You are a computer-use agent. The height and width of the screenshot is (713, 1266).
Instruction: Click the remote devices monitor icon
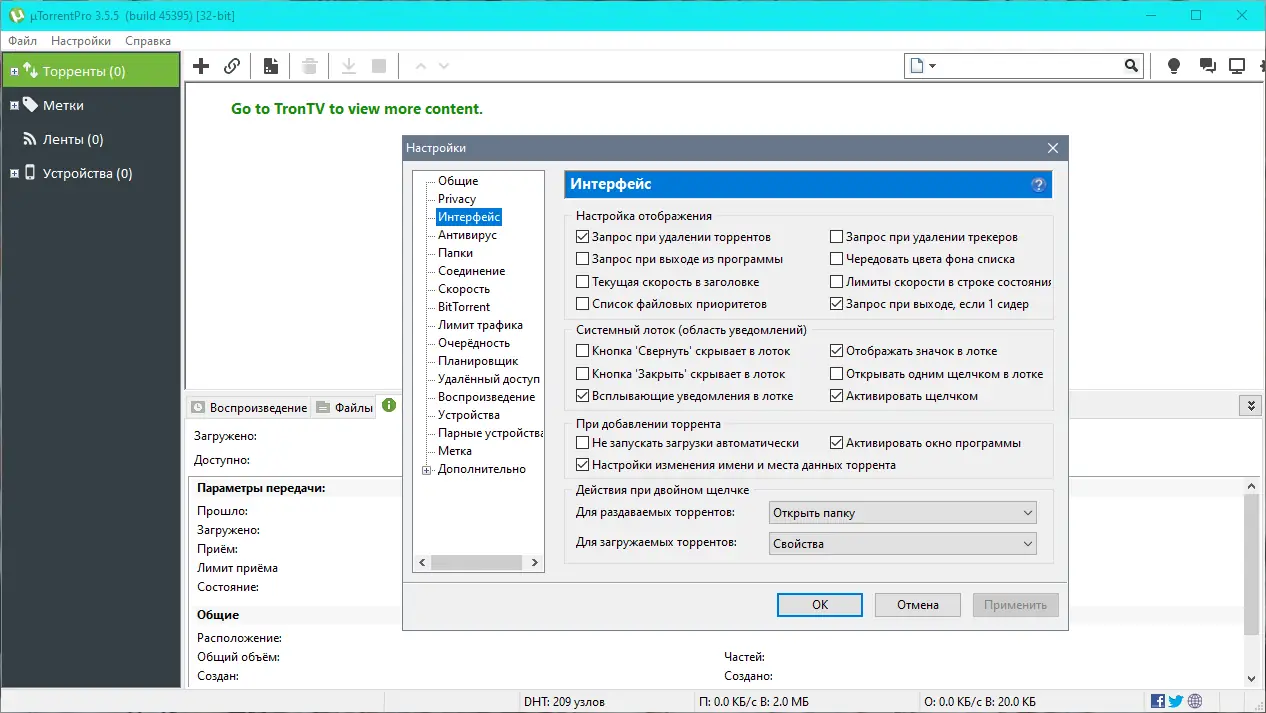(x=1237, y=65)
